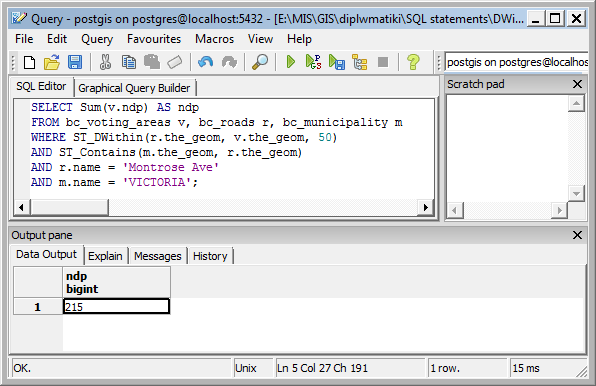Open a SQL file from disk
The image size is (596, 386).
(x=52, y=62)
